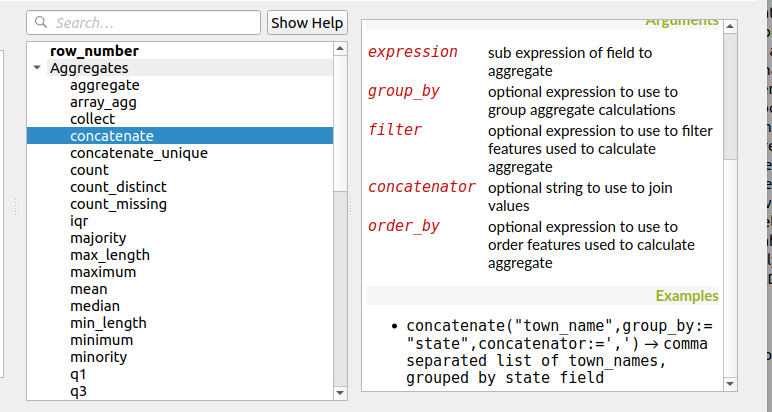Pick the count_distinct function
The image size is (772, 412).
coord(118,187)
